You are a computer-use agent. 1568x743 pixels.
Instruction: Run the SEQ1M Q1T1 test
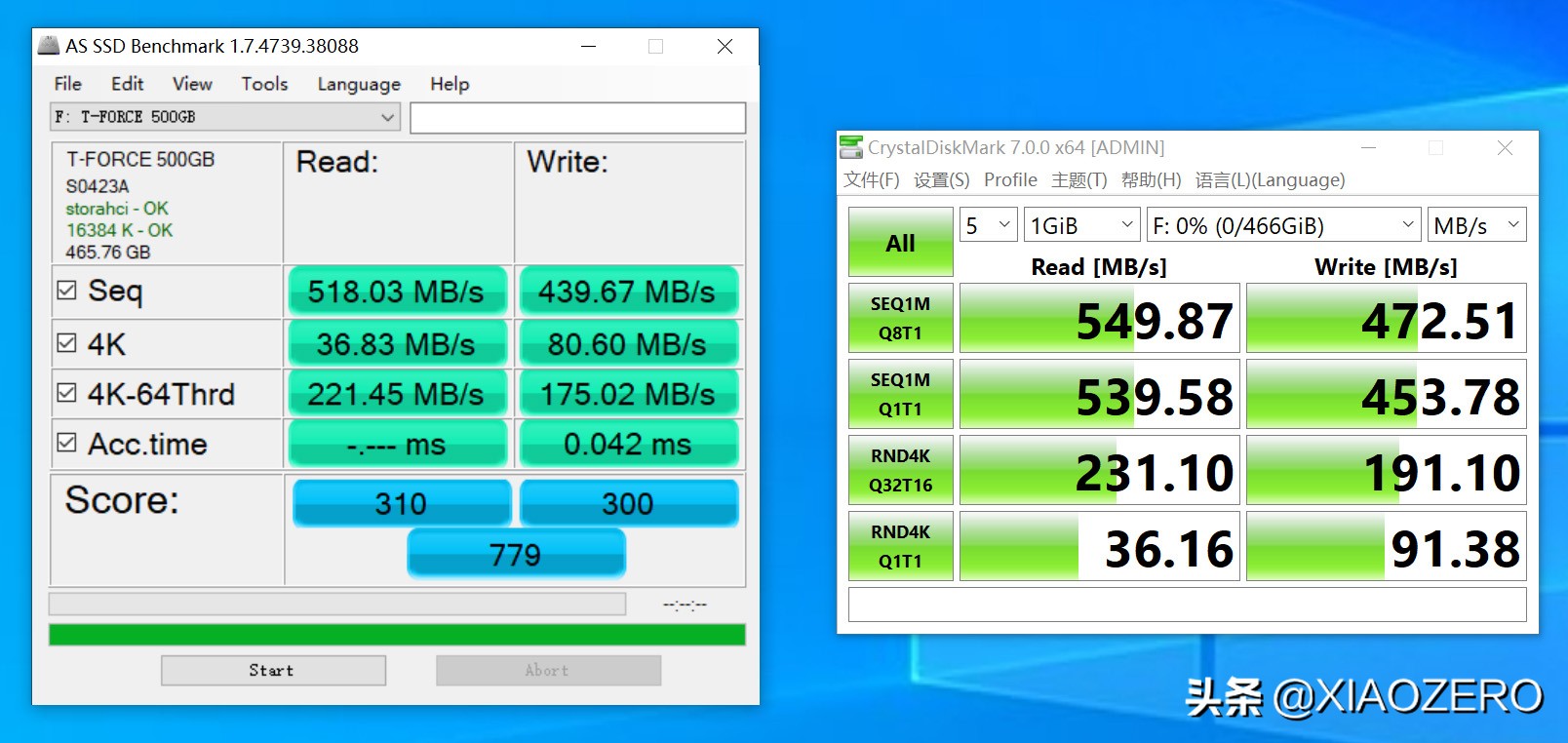[901, 394]
